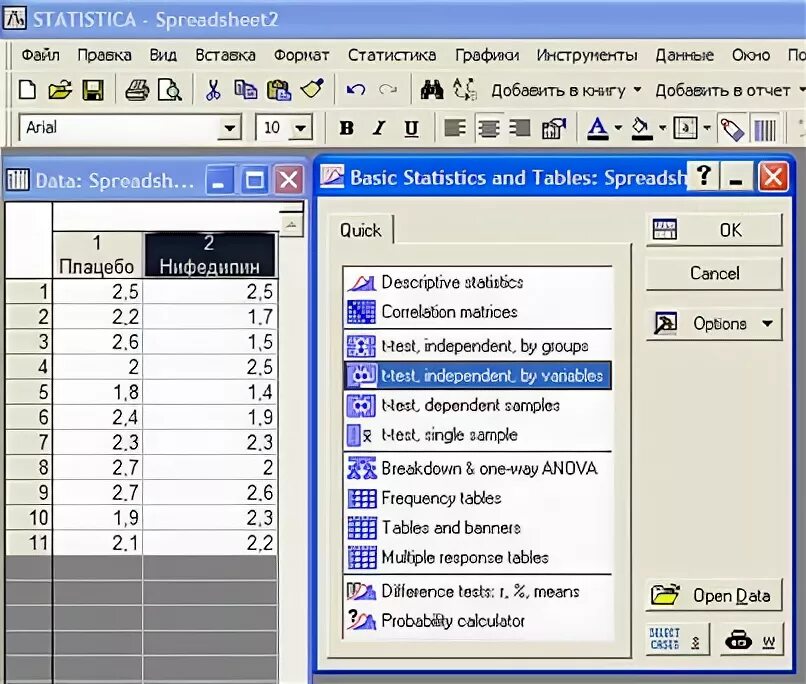Open the cell format dialog icon
The image size is (806, 684).
point(554,128)
